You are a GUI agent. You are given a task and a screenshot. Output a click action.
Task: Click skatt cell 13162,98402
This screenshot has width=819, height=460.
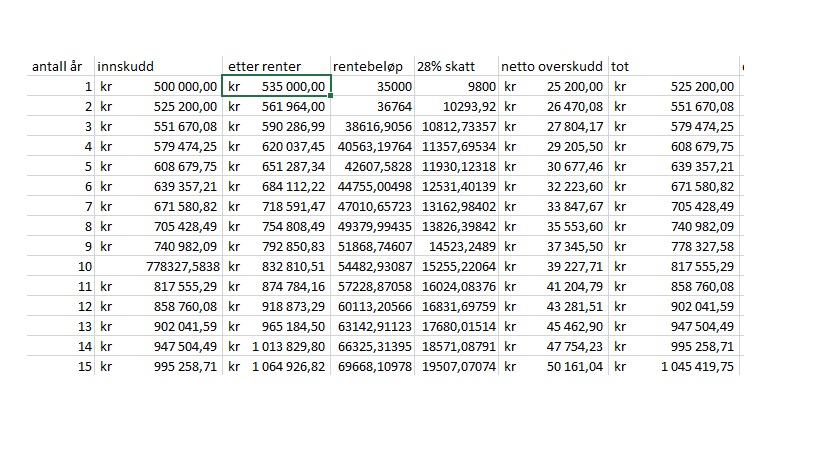tap(457, 206)
